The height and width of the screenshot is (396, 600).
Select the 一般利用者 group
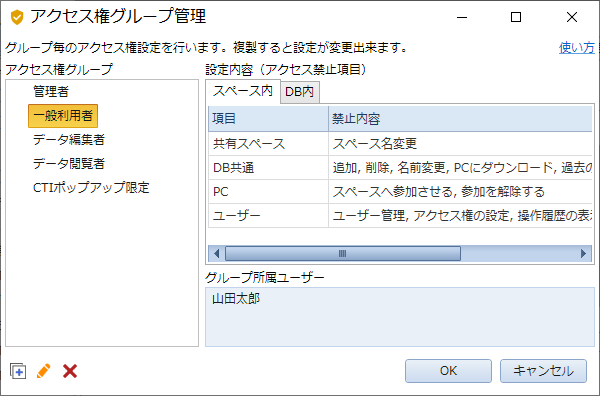(x=63, y=116)
